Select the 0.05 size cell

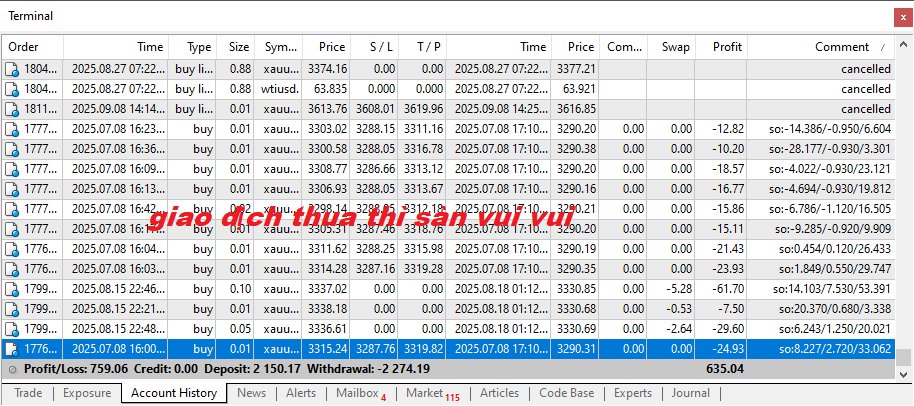(235, 329)
